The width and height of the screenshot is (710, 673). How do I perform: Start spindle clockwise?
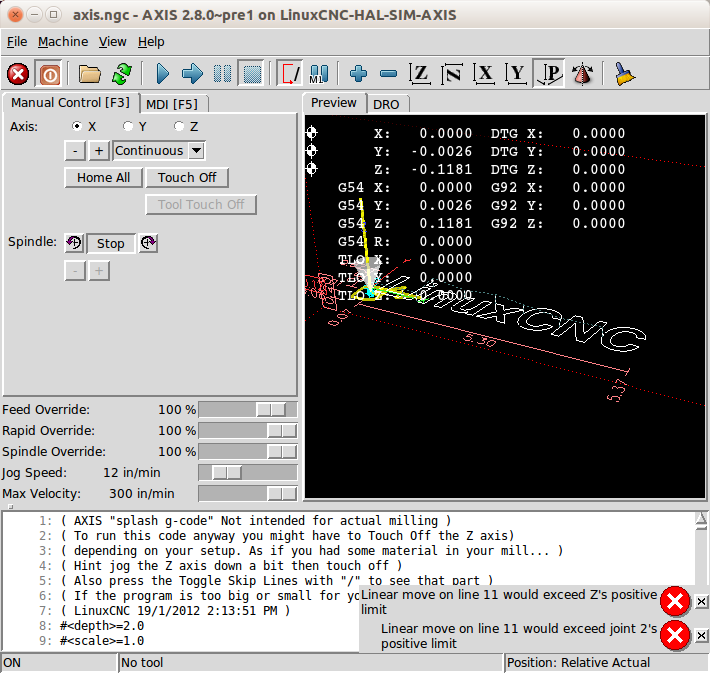(x=148, y=243)
